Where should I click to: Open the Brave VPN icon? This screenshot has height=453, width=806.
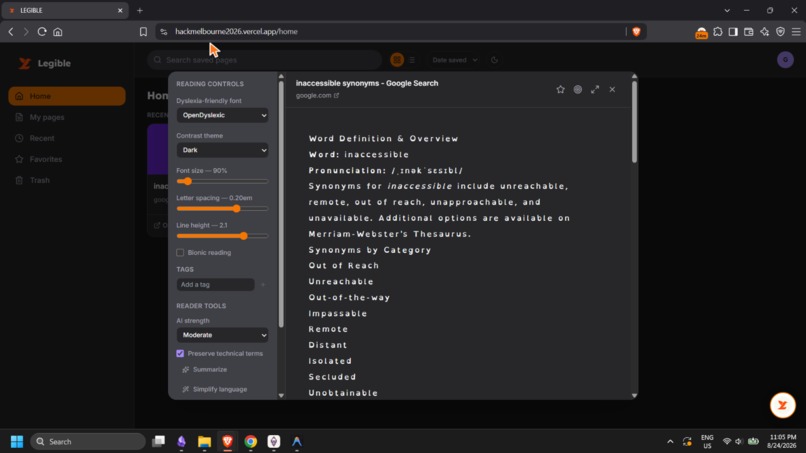780,31
